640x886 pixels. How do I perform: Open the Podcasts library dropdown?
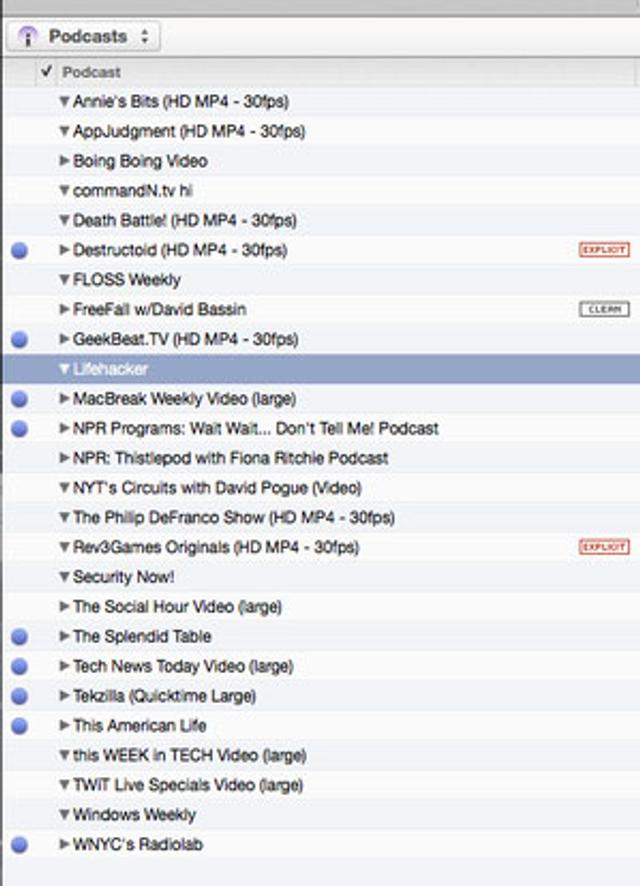click(84, 36)
